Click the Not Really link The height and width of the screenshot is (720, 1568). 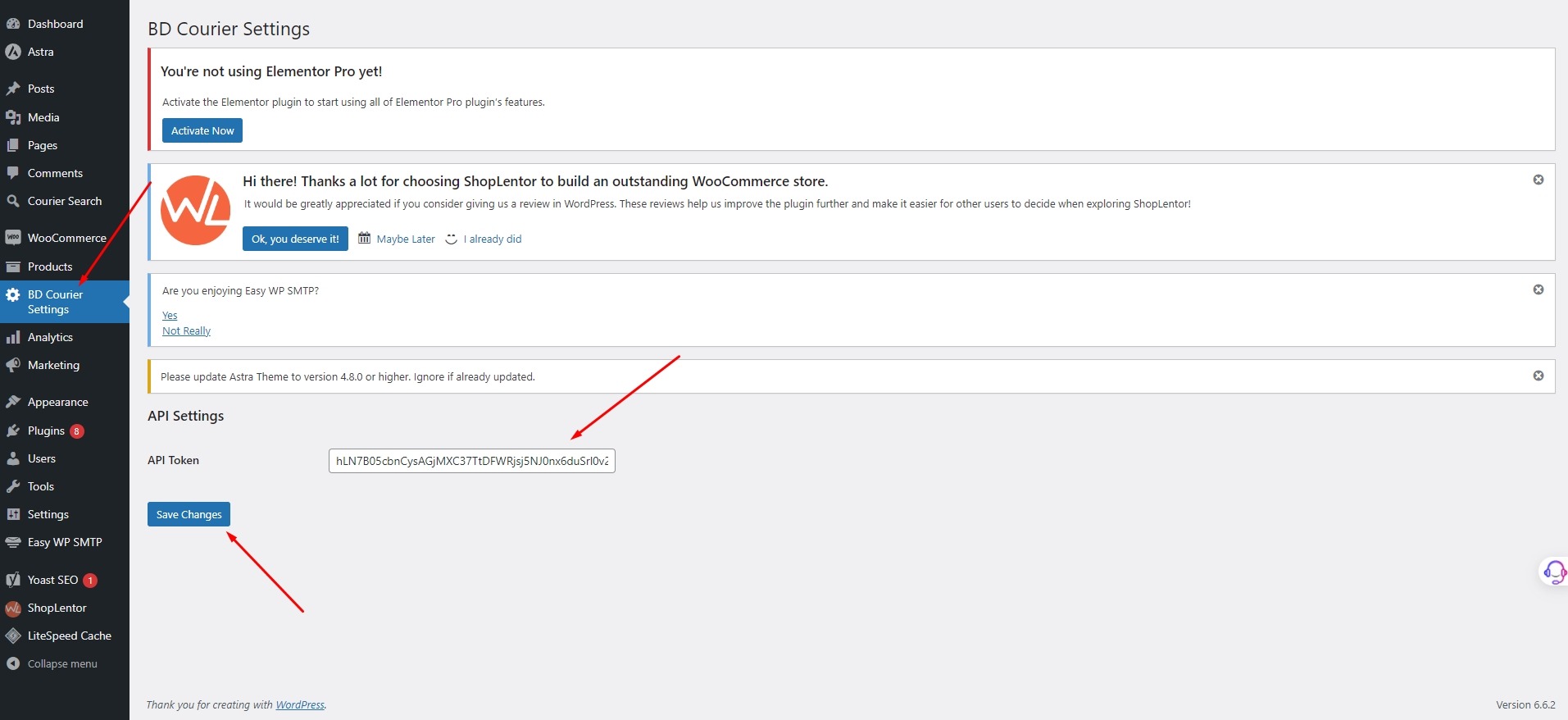point(186,330)
